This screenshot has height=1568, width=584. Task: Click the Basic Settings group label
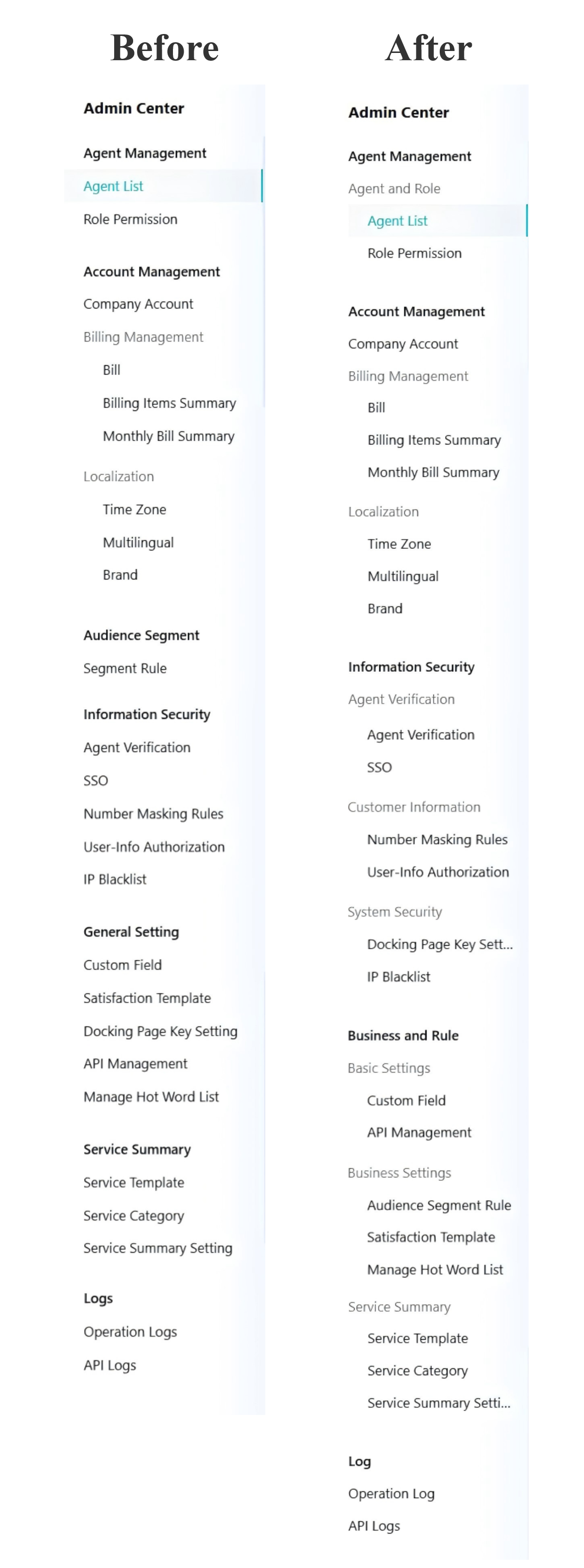[x=389, y=1068]
